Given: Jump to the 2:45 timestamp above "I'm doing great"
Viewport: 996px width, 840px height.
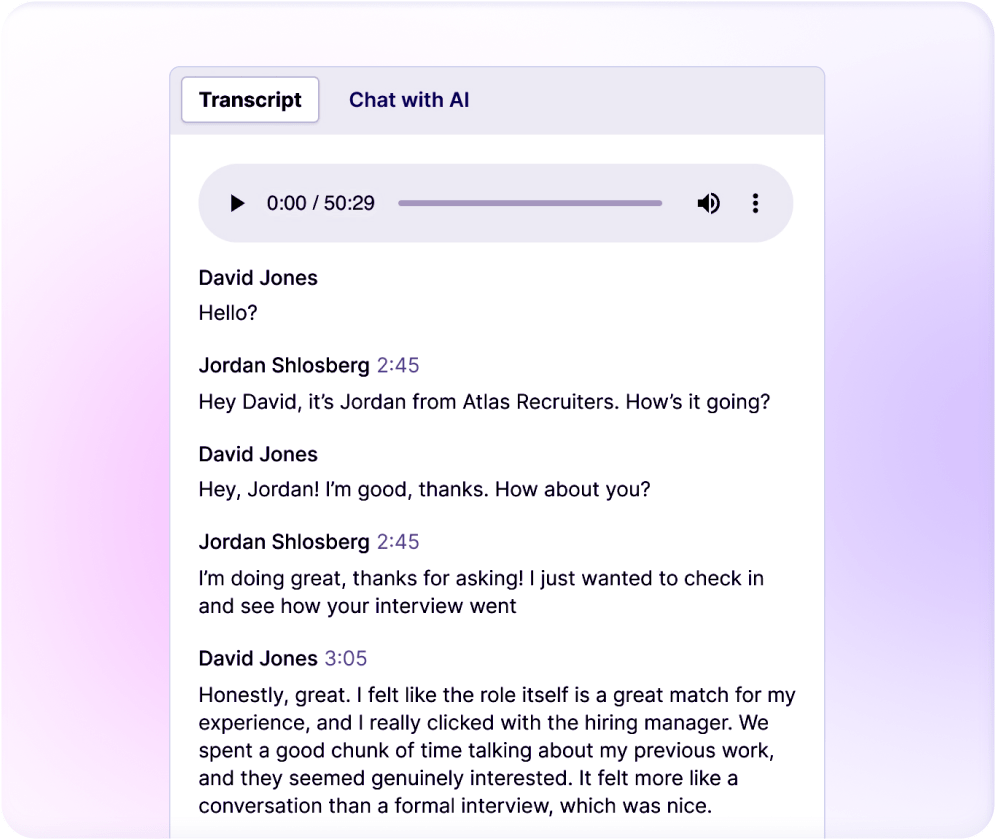Looking at the screenshot, I should 398,542.
